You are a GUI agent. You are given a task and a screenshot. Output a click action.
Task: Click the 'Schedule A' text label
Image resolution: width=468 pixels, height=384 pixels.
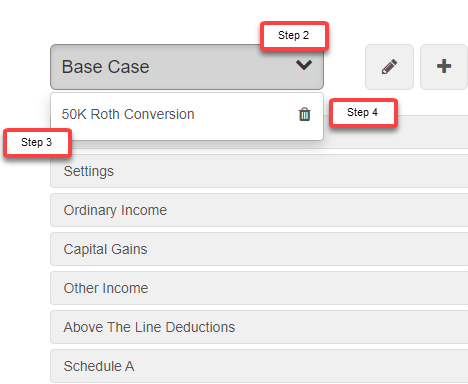99,366
